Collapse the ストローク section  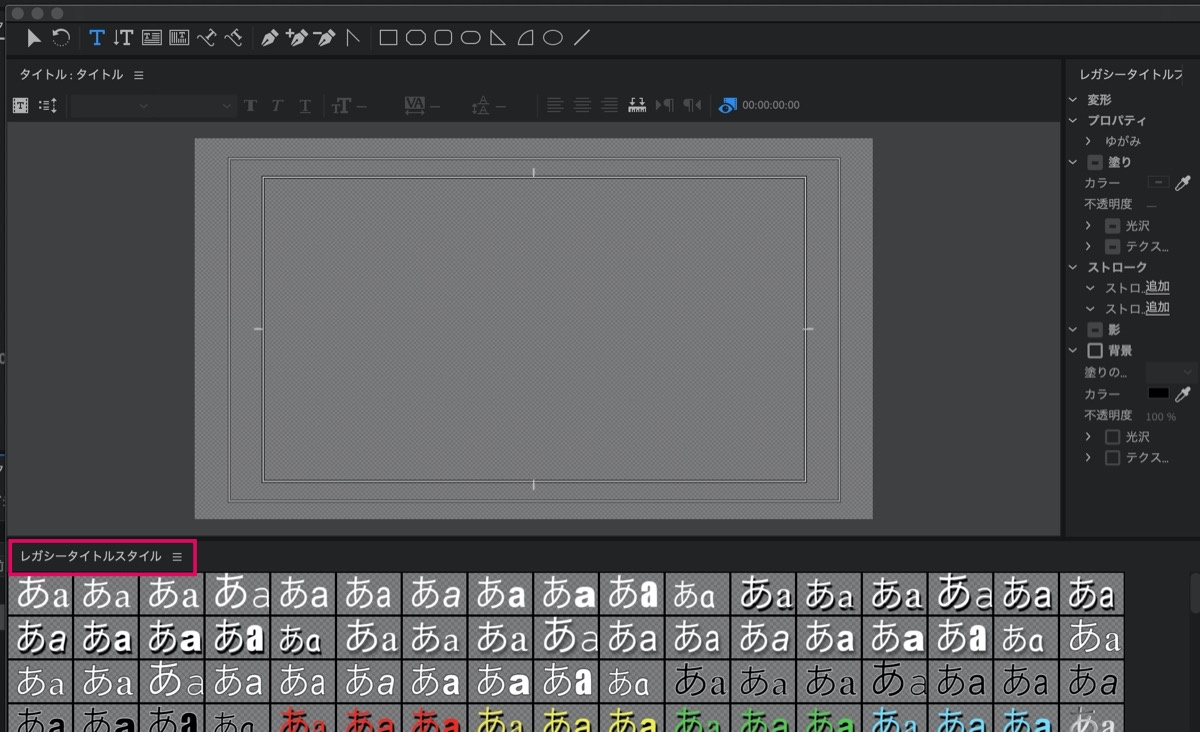click(1073, 267)
